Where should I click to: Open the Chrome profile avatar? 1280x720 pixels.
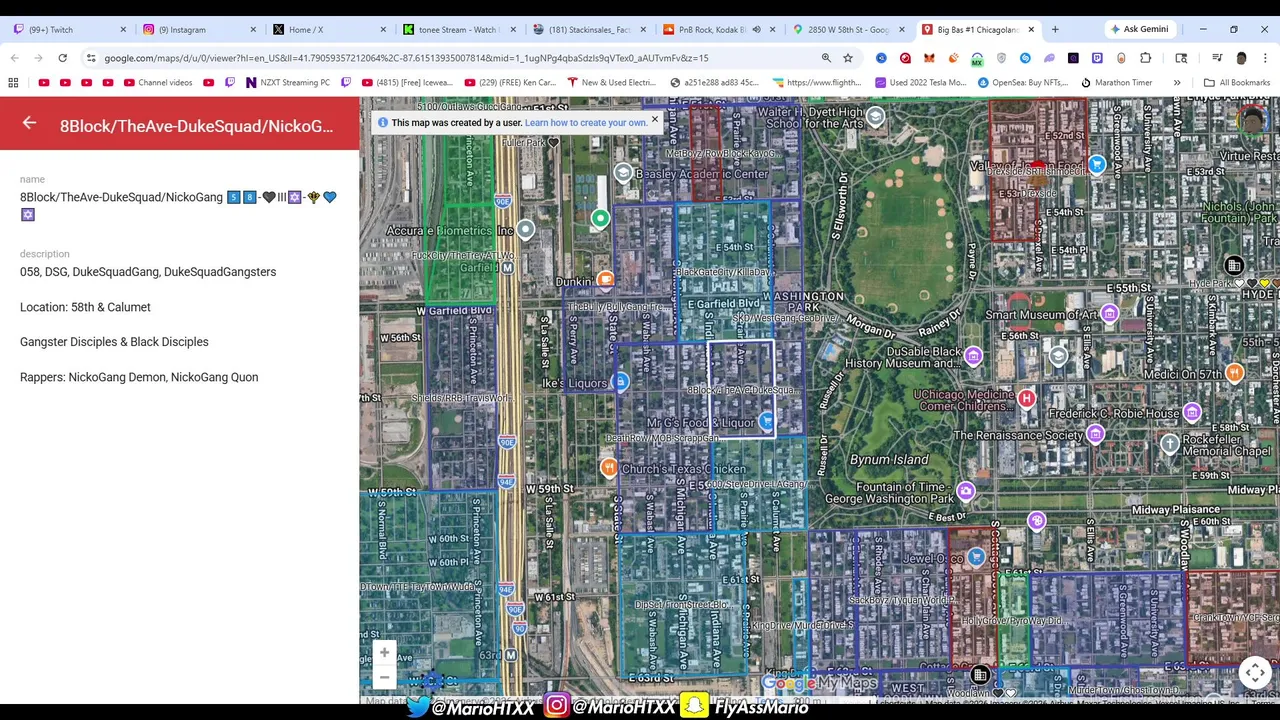pos(1241,58)
